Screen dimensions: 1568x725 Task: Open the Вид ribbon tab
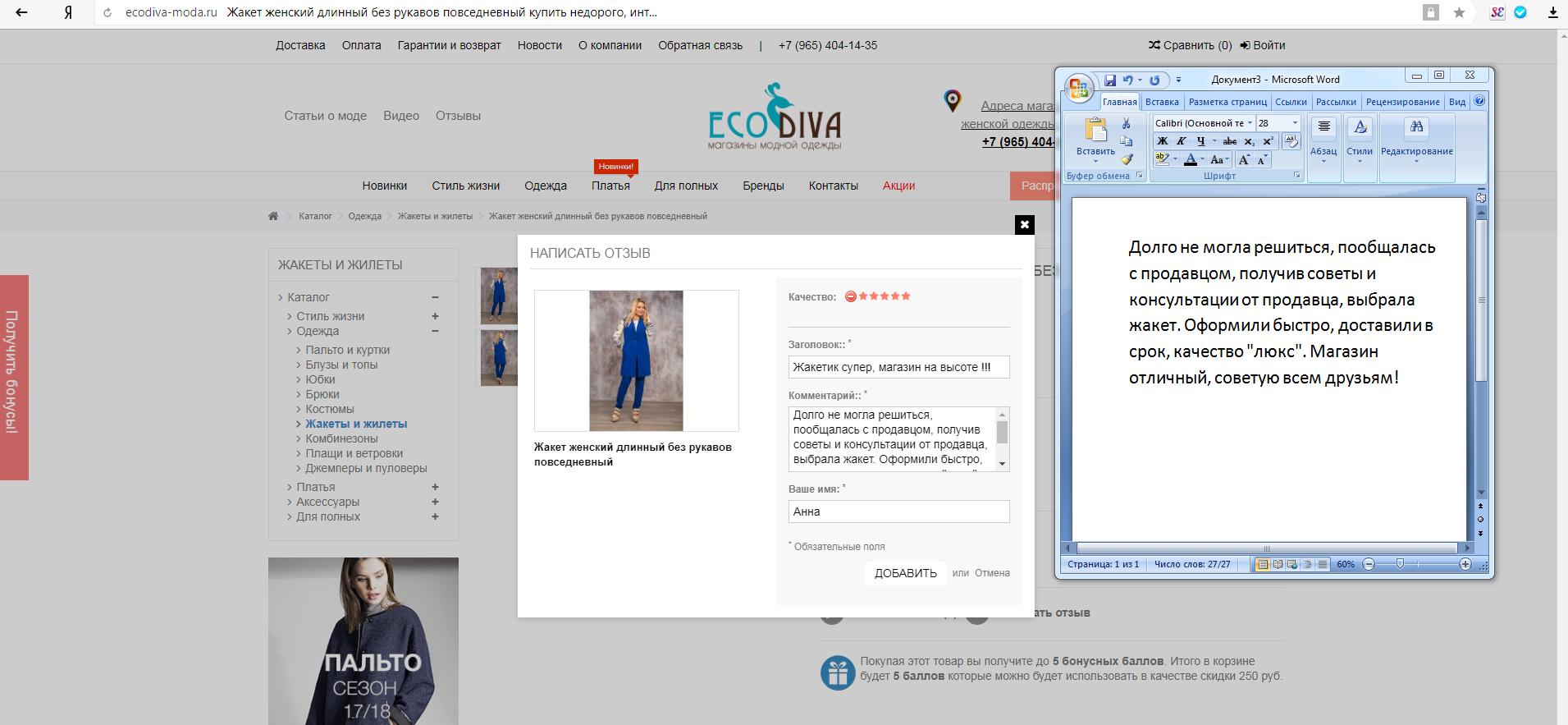[x=1457, y=102]
